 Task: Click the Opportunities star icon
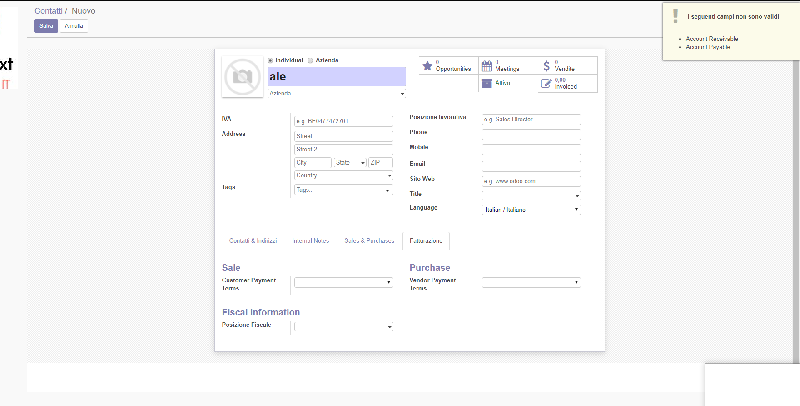click(x=427, y=66)
